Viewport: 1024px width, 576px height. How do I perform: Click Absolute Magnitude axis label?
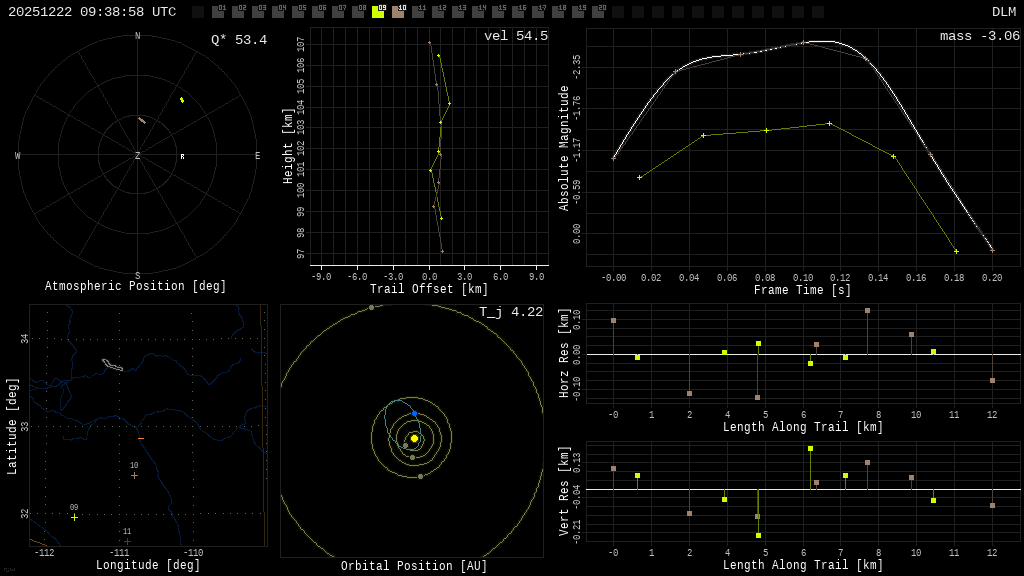(x=564, y=148)
